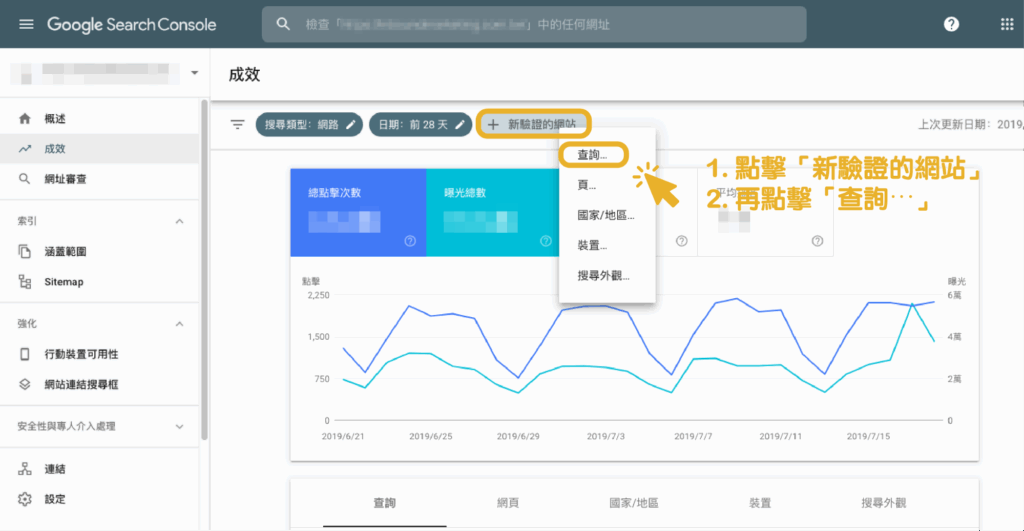Viewport: 1024px width, 531px height.
Task: Click the 2019/6/21 chart date label
Action: coord(343,436)
